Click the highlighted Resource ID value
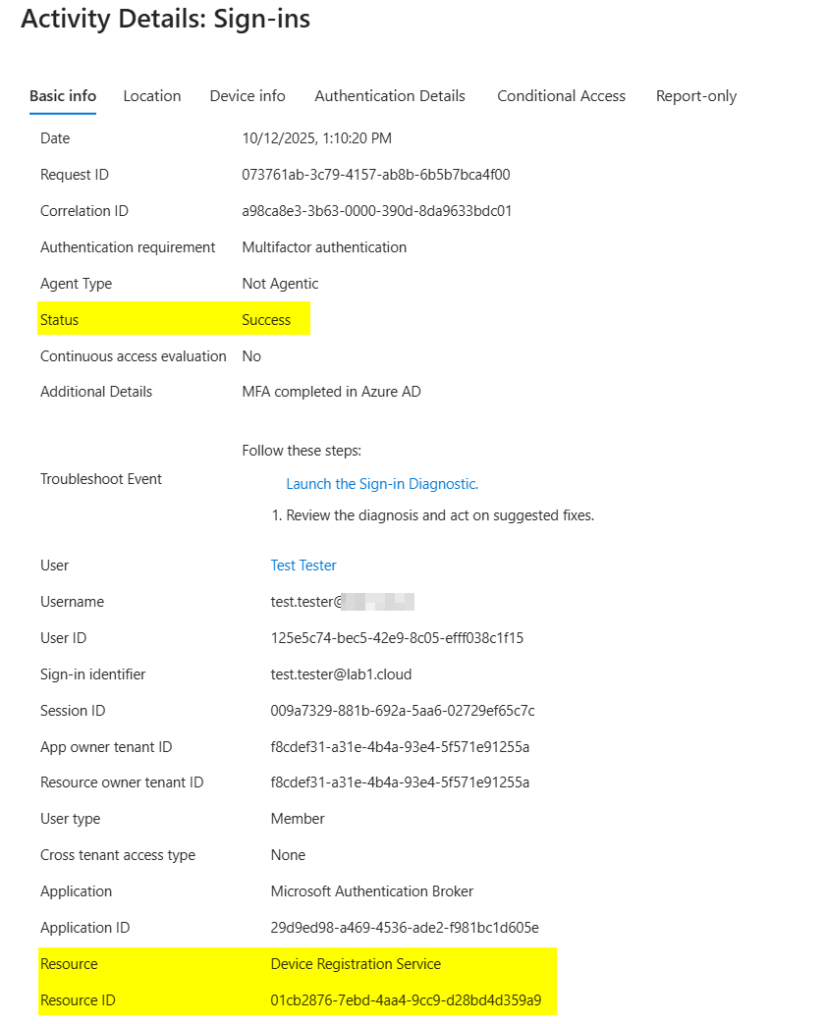Image resolution: width=827 pixels, height=1024 pixels. [405, 1000]
